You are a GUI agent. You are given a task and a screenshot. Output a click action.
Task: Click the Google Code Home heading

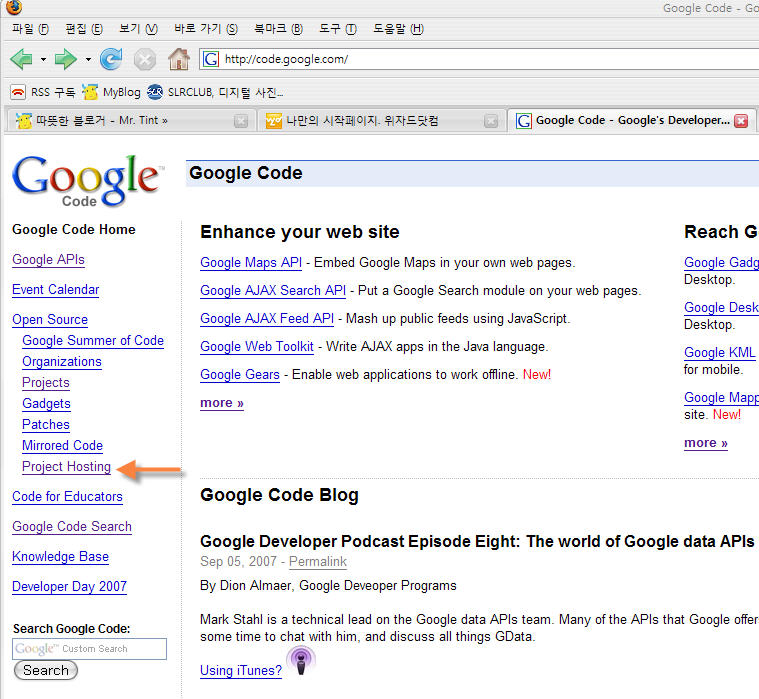click(74, 230)
